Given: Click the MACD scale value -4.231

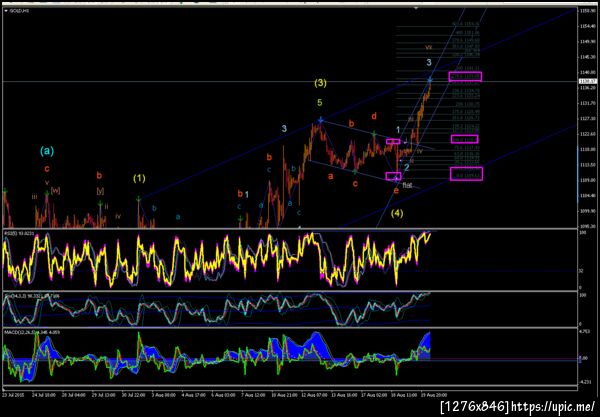Looking at the screenshot, I should pos(585,381).
